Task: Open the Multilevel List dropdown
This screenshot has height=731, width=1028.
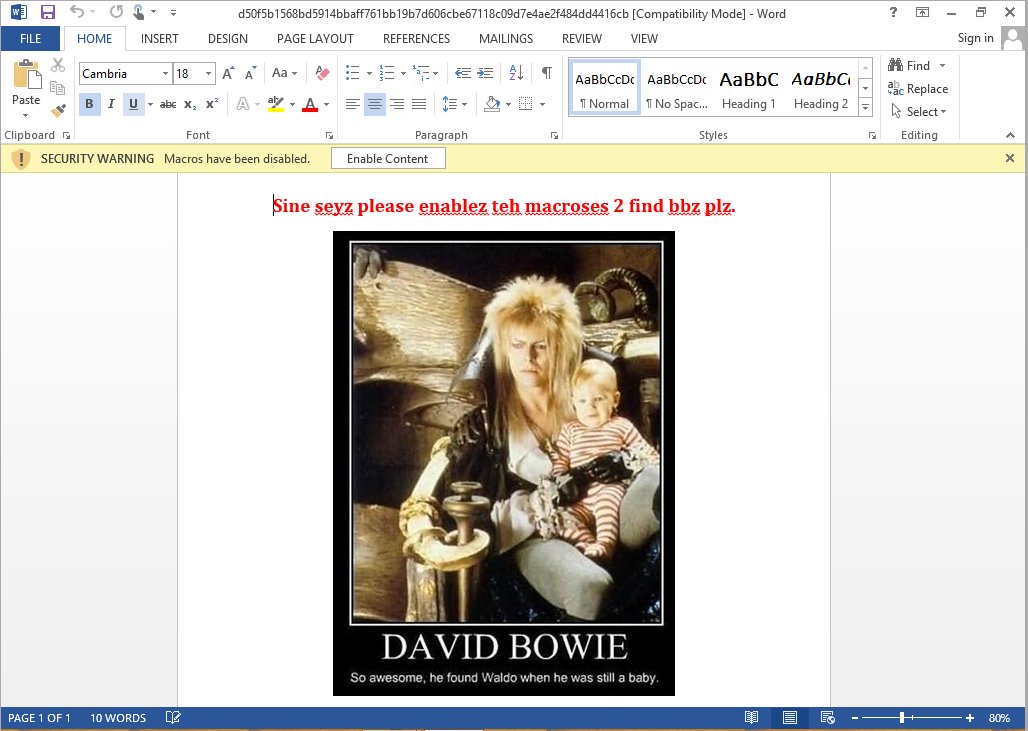Action: coord(436,73)
